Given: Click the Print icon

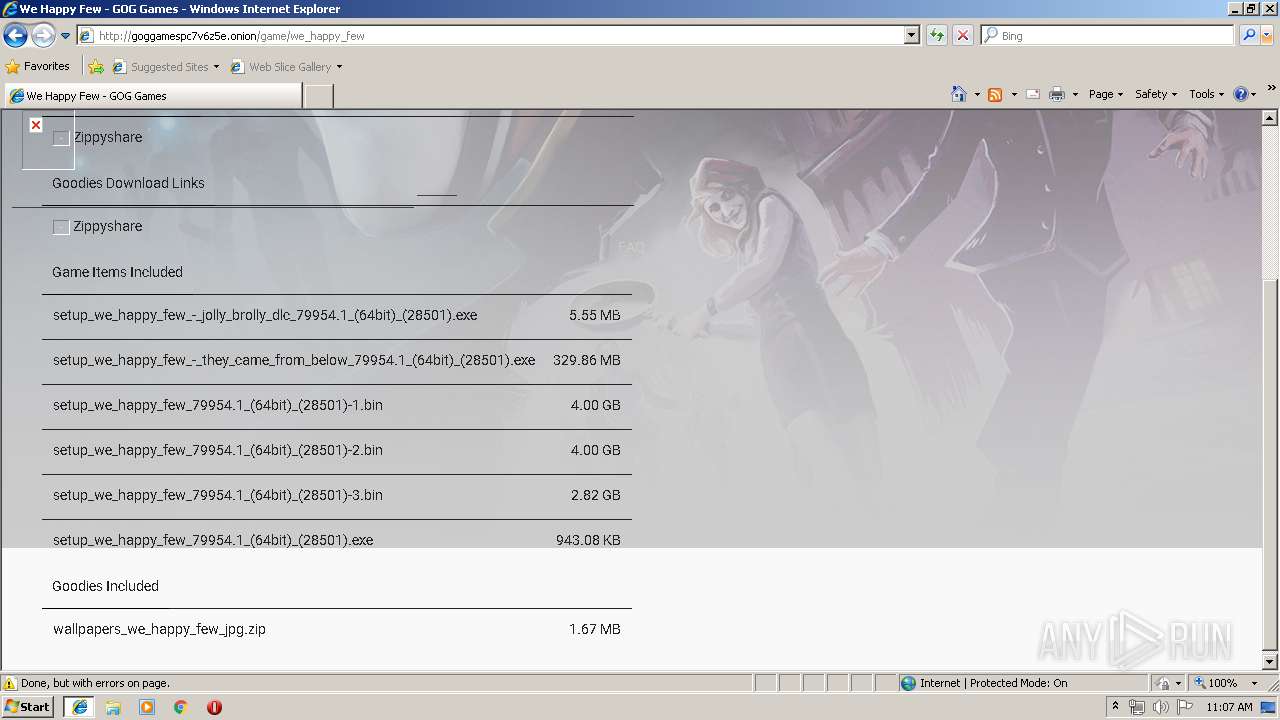Looking at the screenshot, I should click(x=1057, y=94).
